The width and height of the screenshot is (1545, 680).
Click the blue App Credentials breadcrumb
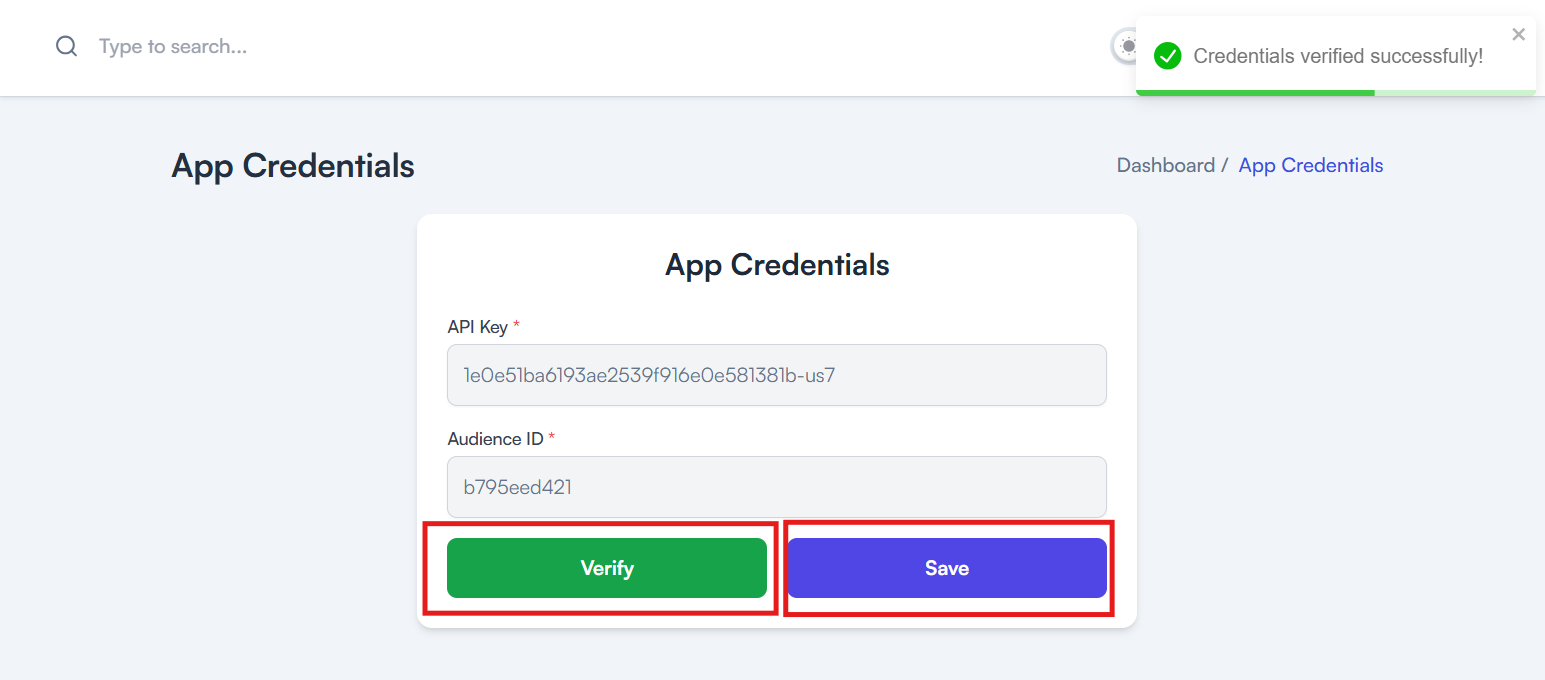pyautogui.click(x=1311, y=165)
